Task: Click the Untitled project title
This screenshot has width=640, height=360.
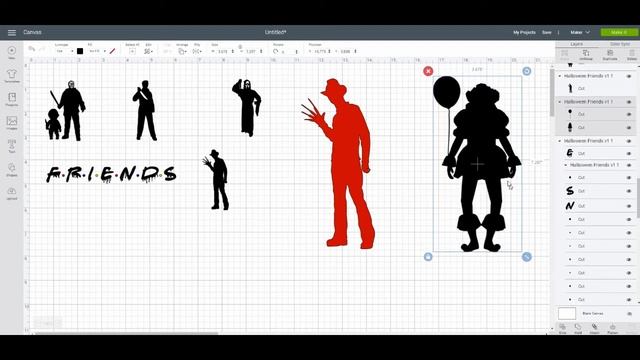Action: (276, 32)
